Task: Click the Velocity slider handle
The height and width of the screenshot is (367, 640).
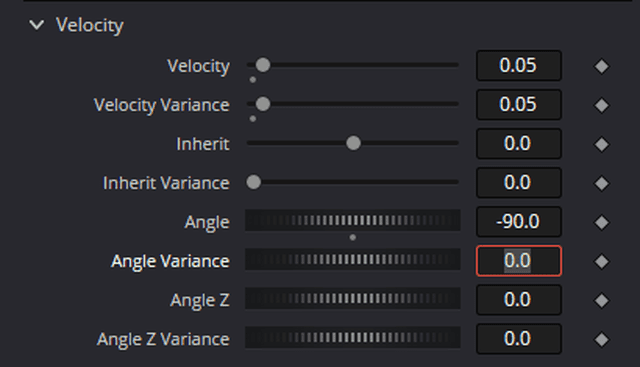Action: (263, 65)
